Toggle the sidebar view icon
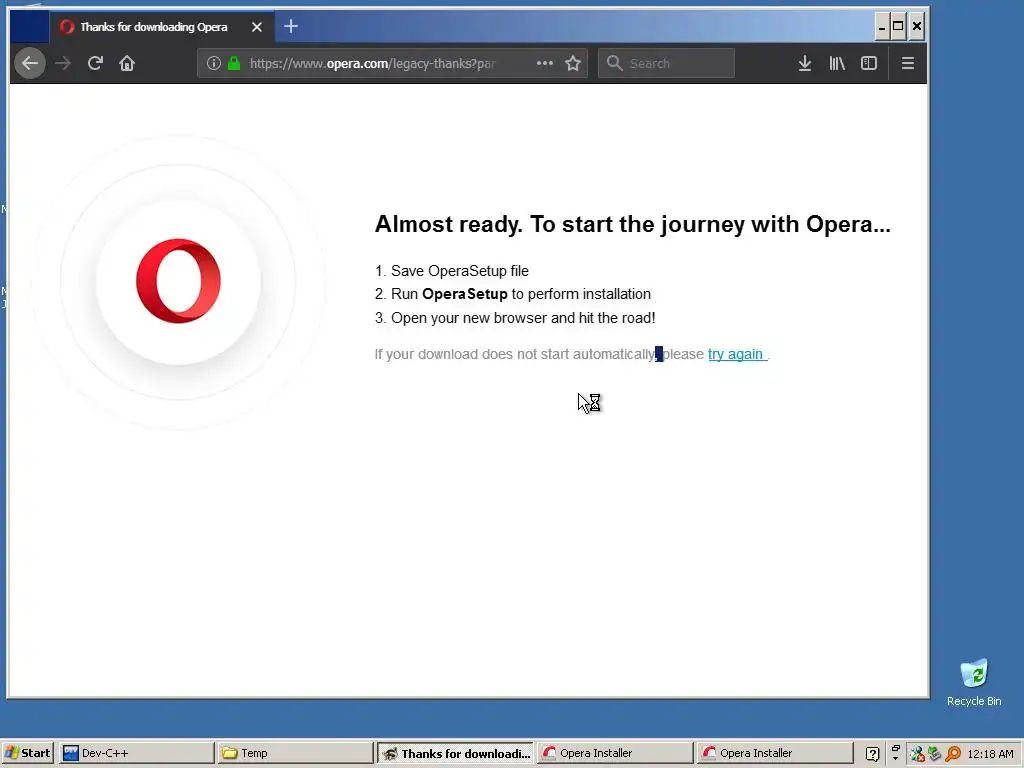This screenshot has width=1024, height=768. click(x=869, y=63)
